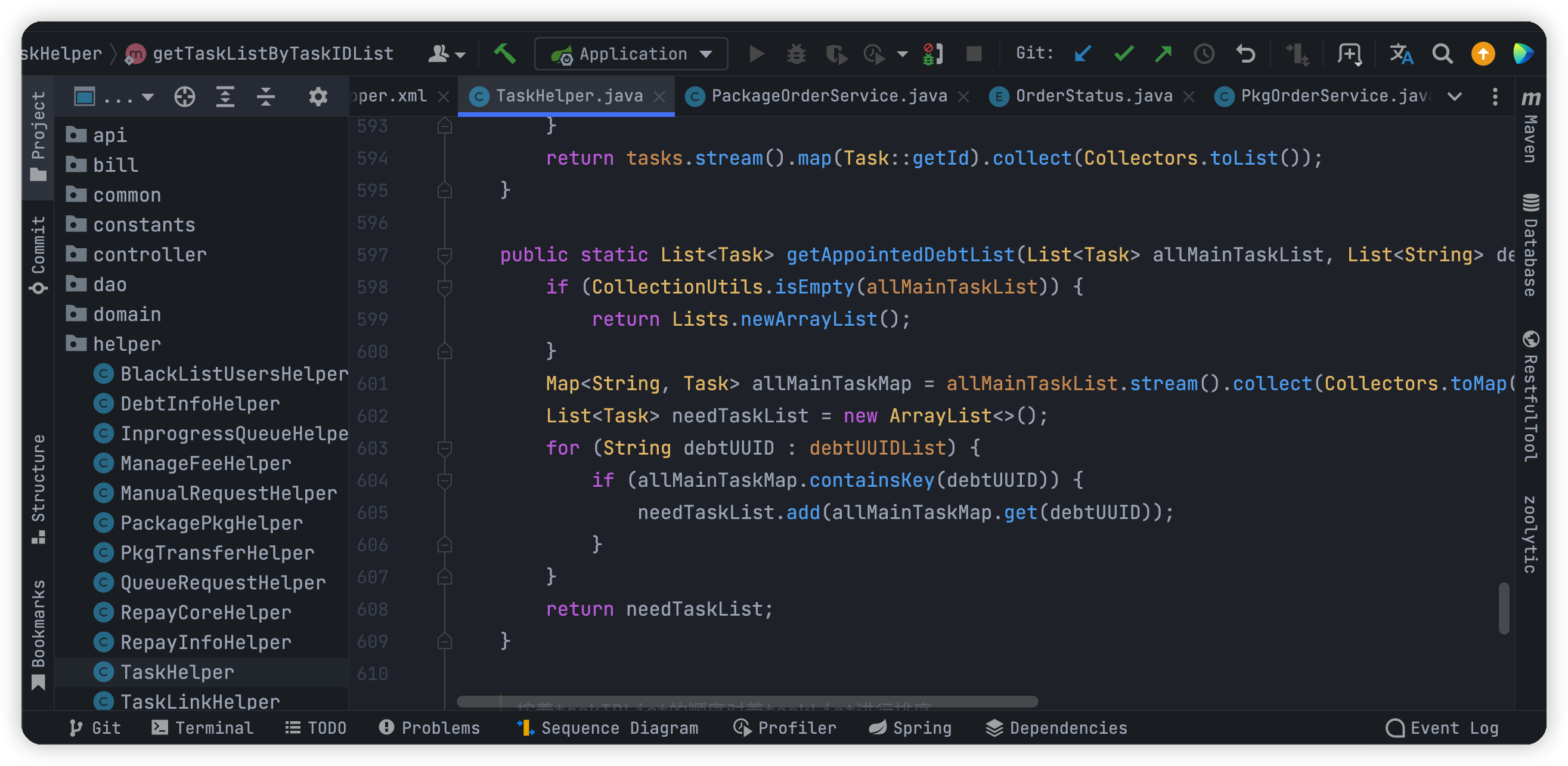Toggle the Bookmarks tool window
This screenshot has width=1568, height=766.
click(38, 635)
